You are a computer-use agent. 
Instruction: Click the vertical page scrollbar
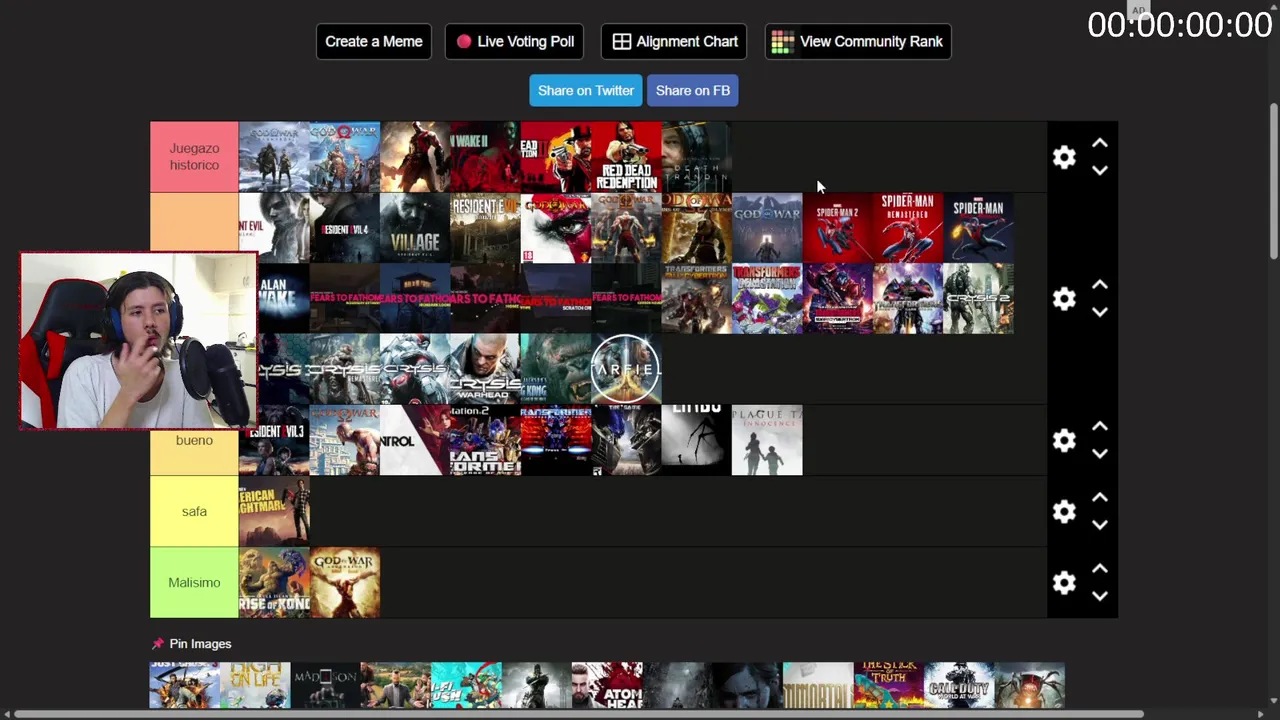click(x=1273, y=182)
